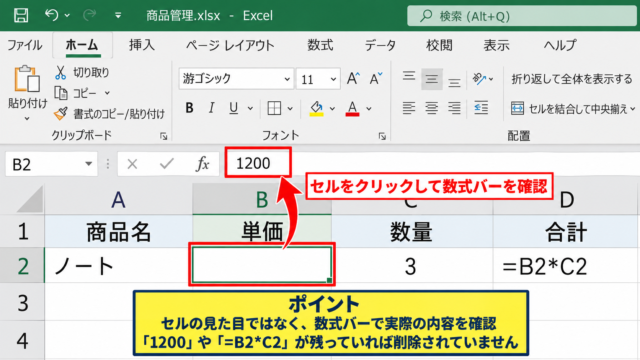Click the fx insert function icon

click(x=202, y=164)
